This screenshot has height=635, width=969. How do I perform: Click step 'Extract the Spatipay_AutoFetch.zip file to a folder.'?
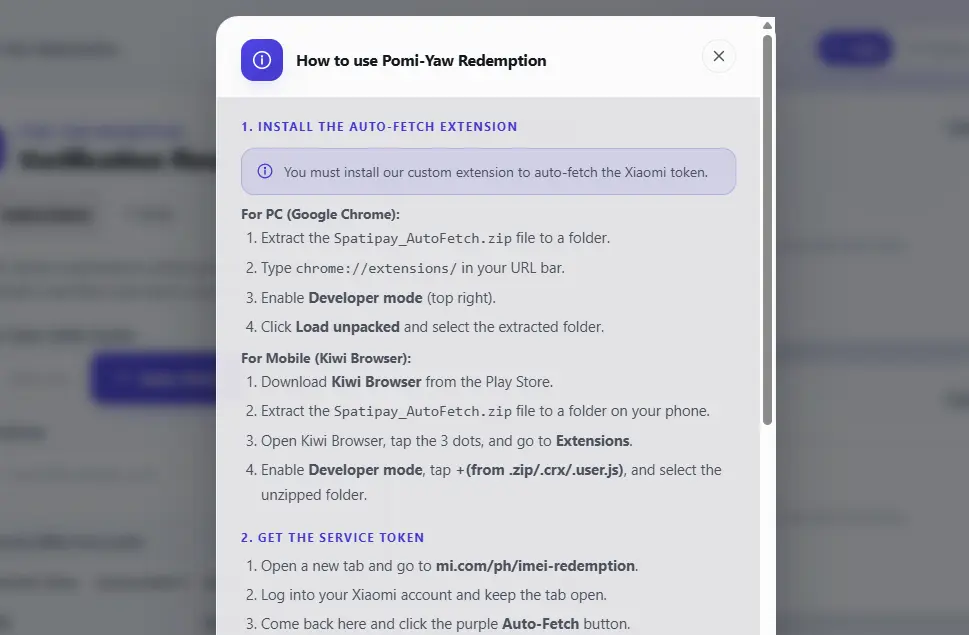435,238
